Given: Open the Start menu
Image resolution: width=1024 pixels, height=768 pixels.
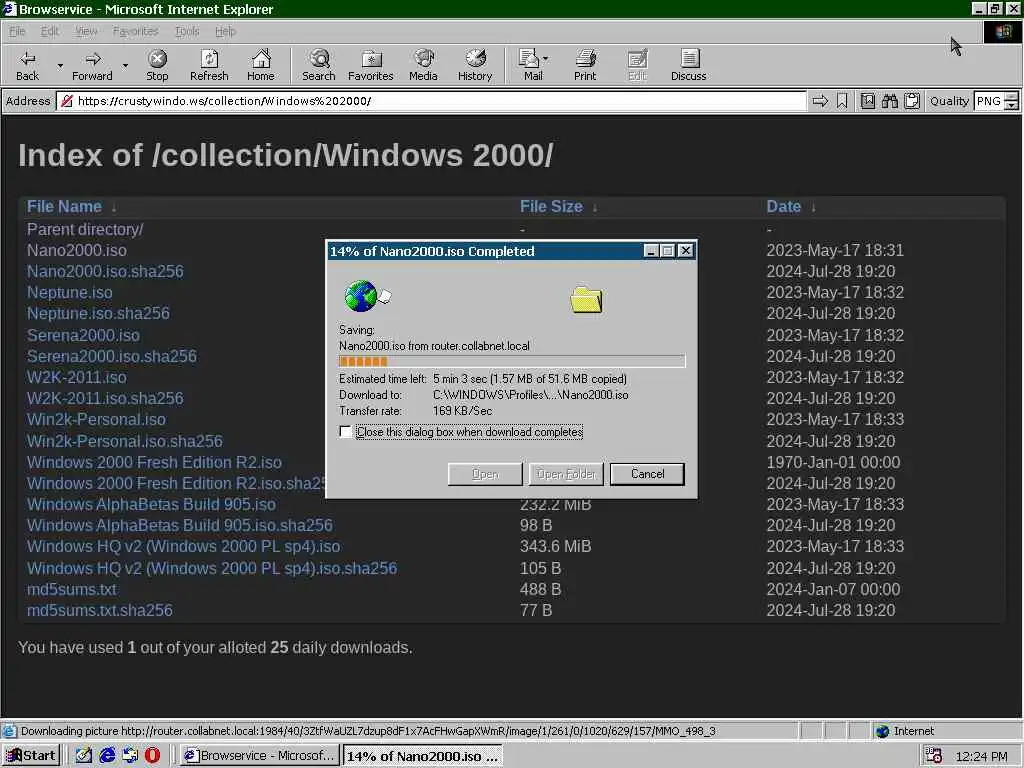Looking at the screenshot, I should [x=31, y=756].
